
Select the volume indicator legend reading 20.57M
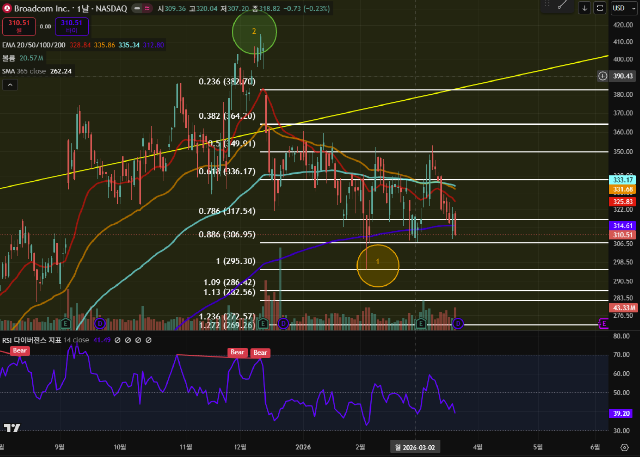(23, 58)
